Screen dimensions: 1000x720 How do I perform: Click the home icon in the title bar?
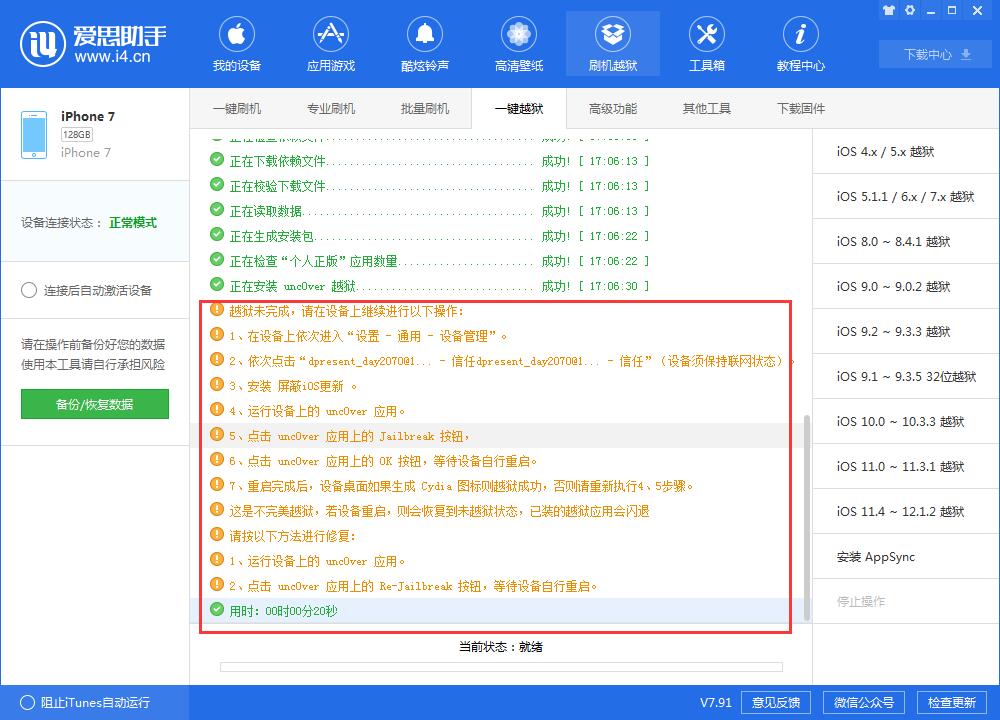pos(888,9)
